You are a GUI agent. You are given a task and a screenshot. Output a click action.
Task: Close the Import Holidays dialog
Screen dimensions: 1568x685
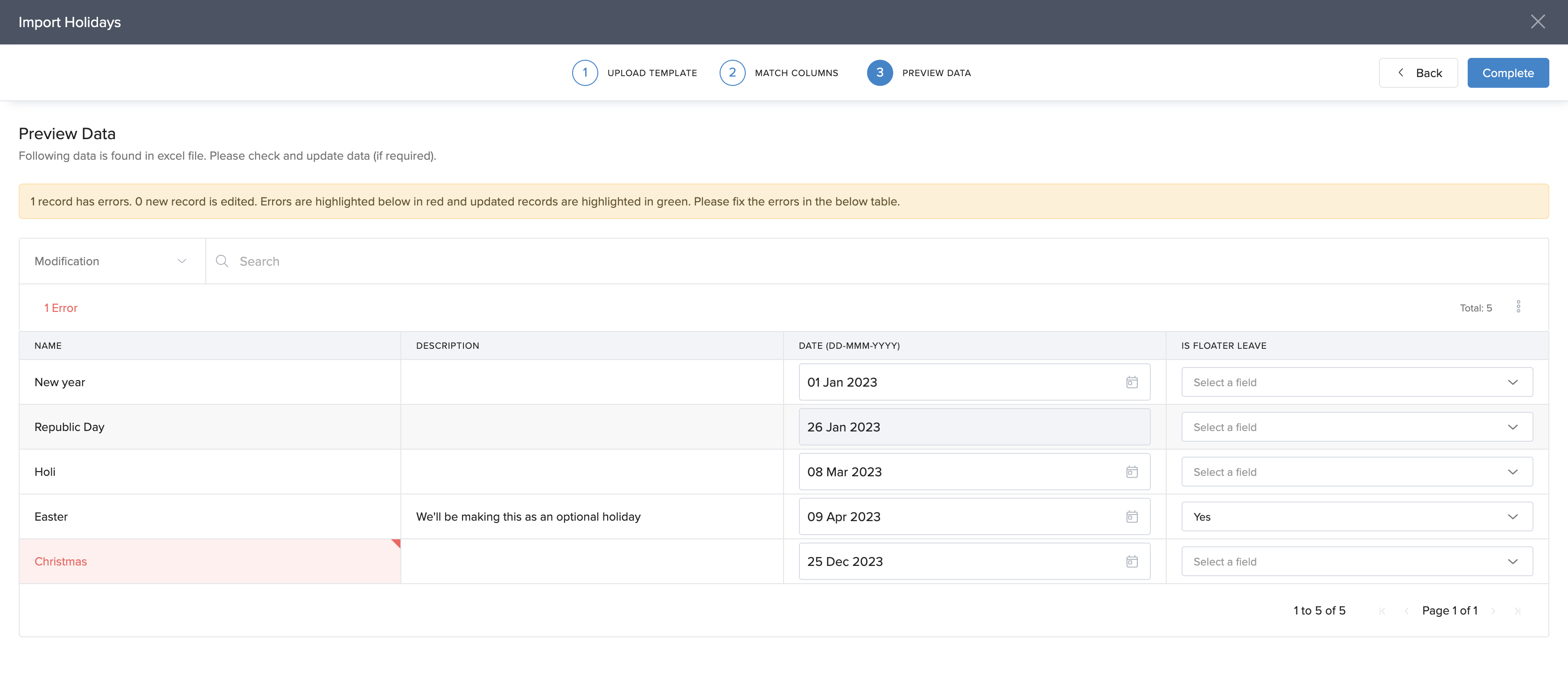click(1538, 22)
